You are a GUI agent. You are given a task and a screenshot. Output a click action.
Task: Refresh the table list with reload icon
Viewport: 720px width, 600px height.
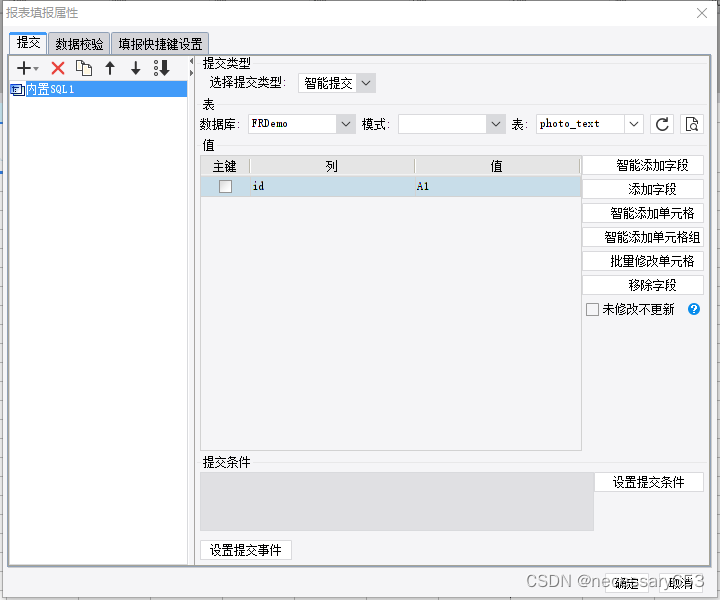(662, 124)
